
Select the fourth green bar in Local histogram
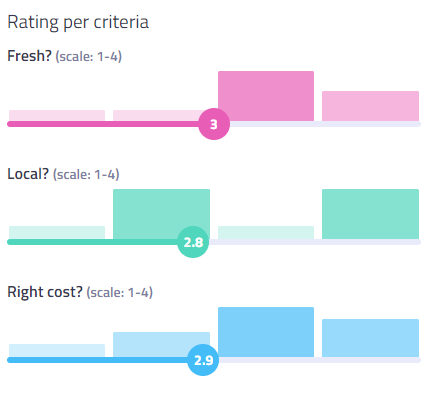[x=370, y=214]
